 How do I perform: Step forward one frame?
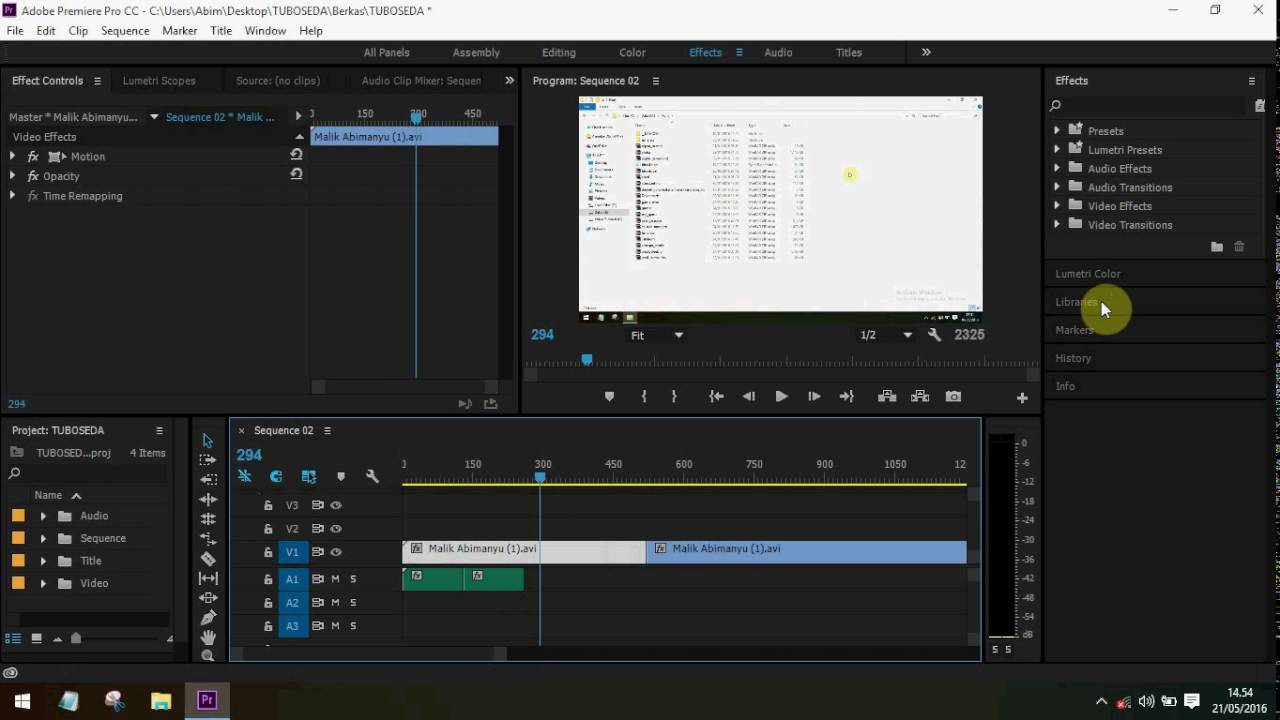click(814, 397)
